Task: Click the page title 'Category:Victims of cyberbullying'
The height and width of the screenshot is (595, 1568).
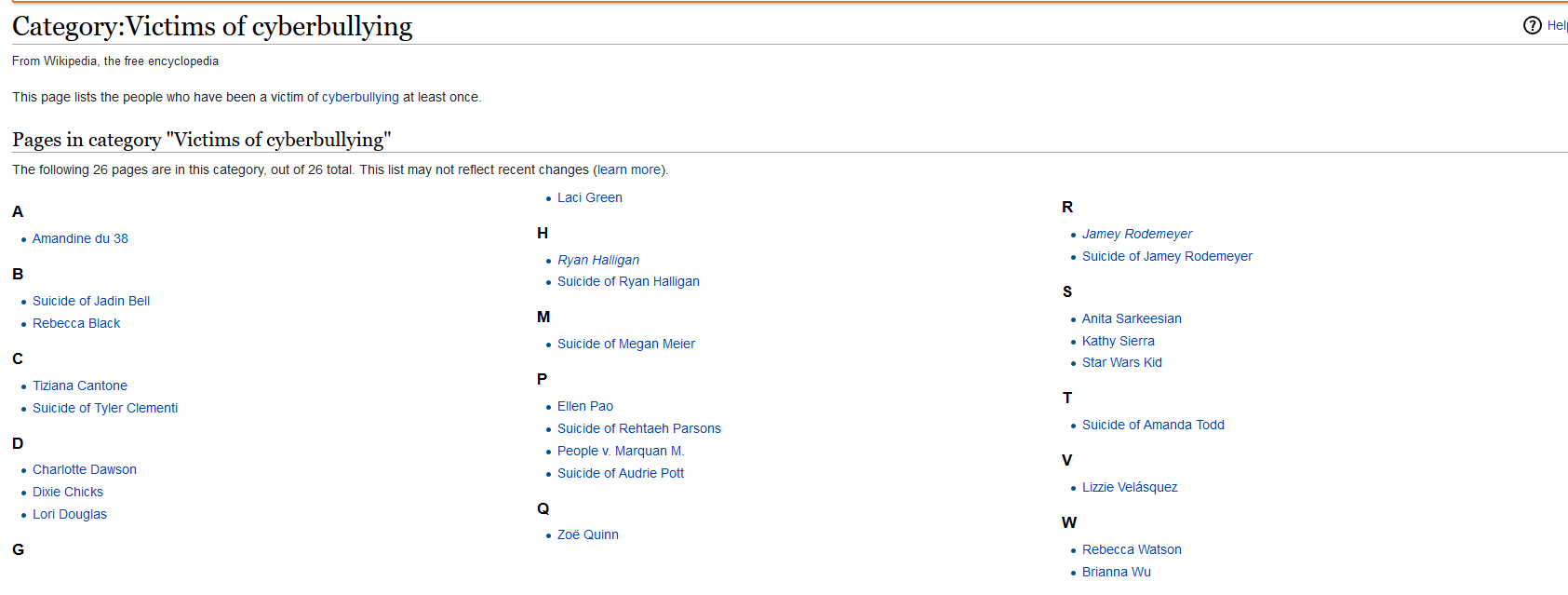Action: pos(212,26)
